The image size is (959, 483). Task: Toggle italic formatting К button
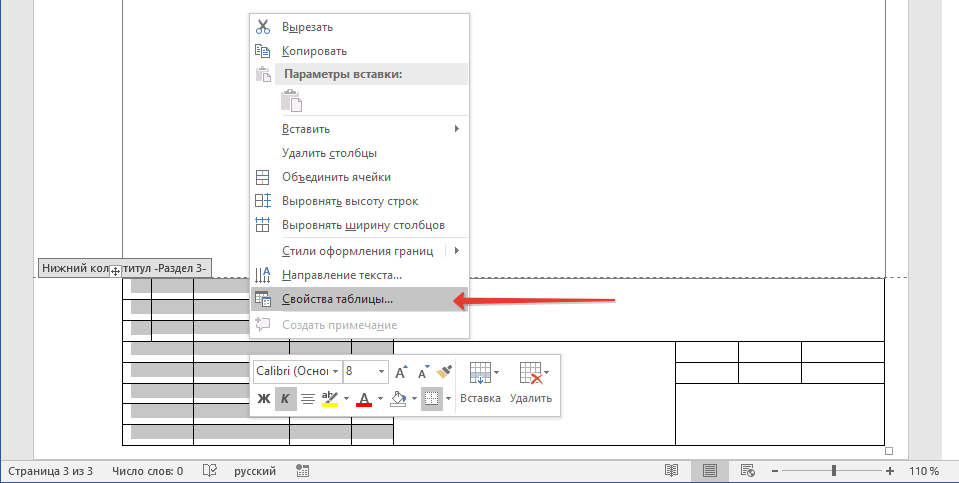coord(285,399)
